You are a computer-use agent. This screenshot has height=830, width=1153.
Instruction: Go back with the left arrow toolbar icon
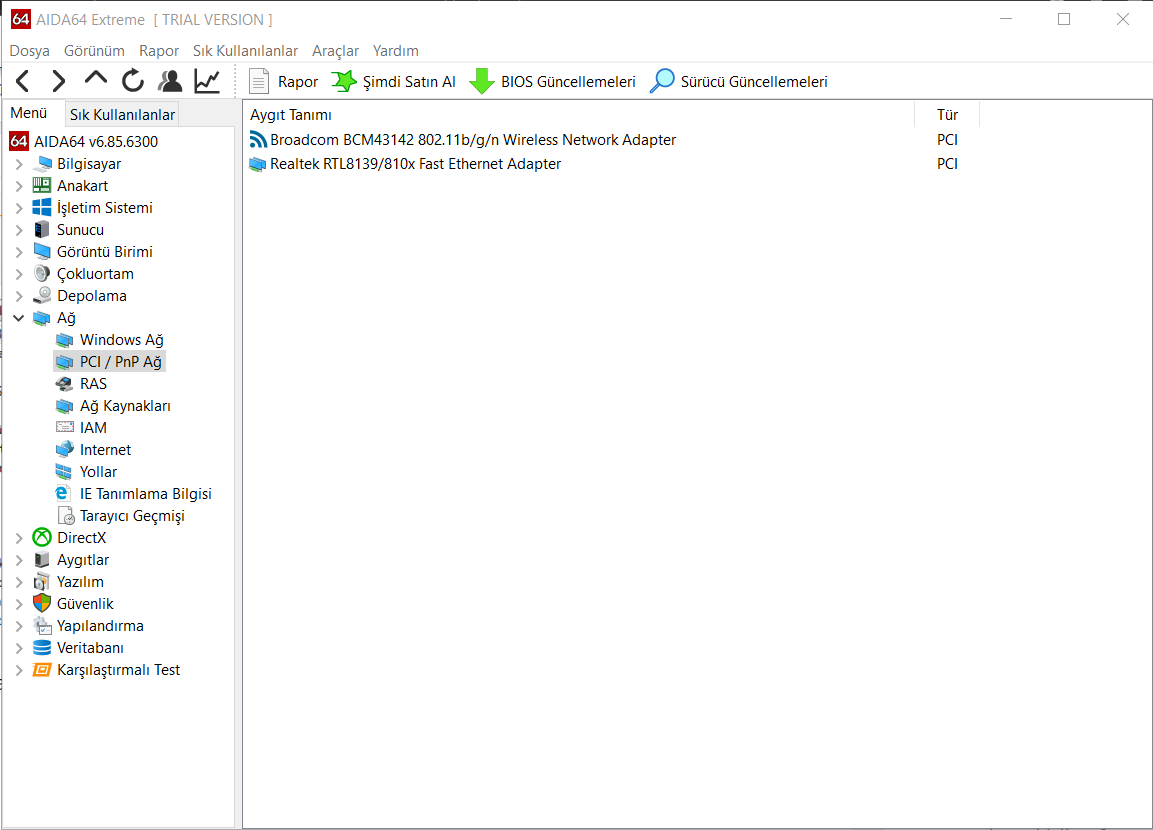[23, 81]
